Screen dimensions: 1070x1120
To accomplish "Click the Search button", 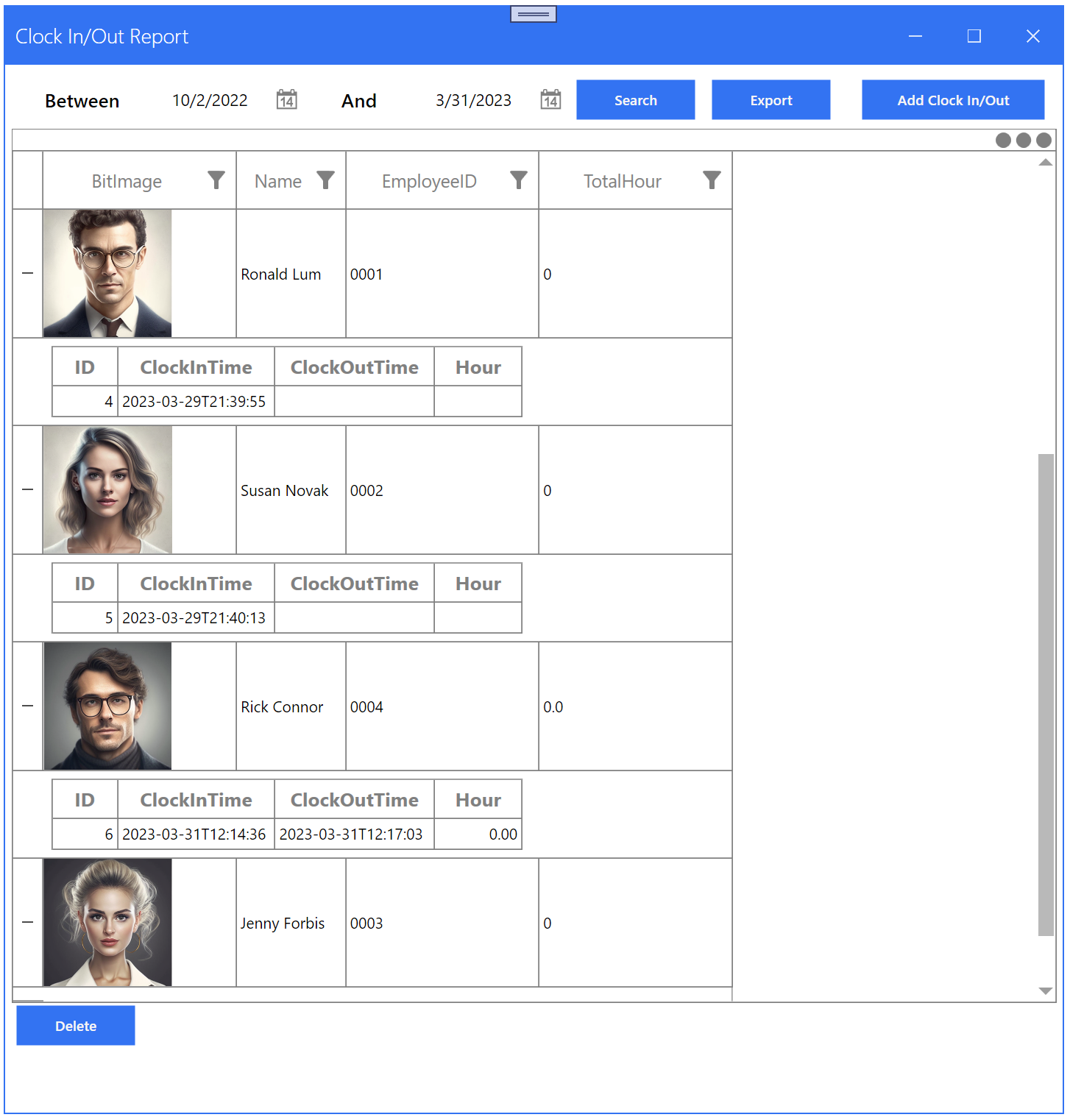I will click(x=635, y=99).
